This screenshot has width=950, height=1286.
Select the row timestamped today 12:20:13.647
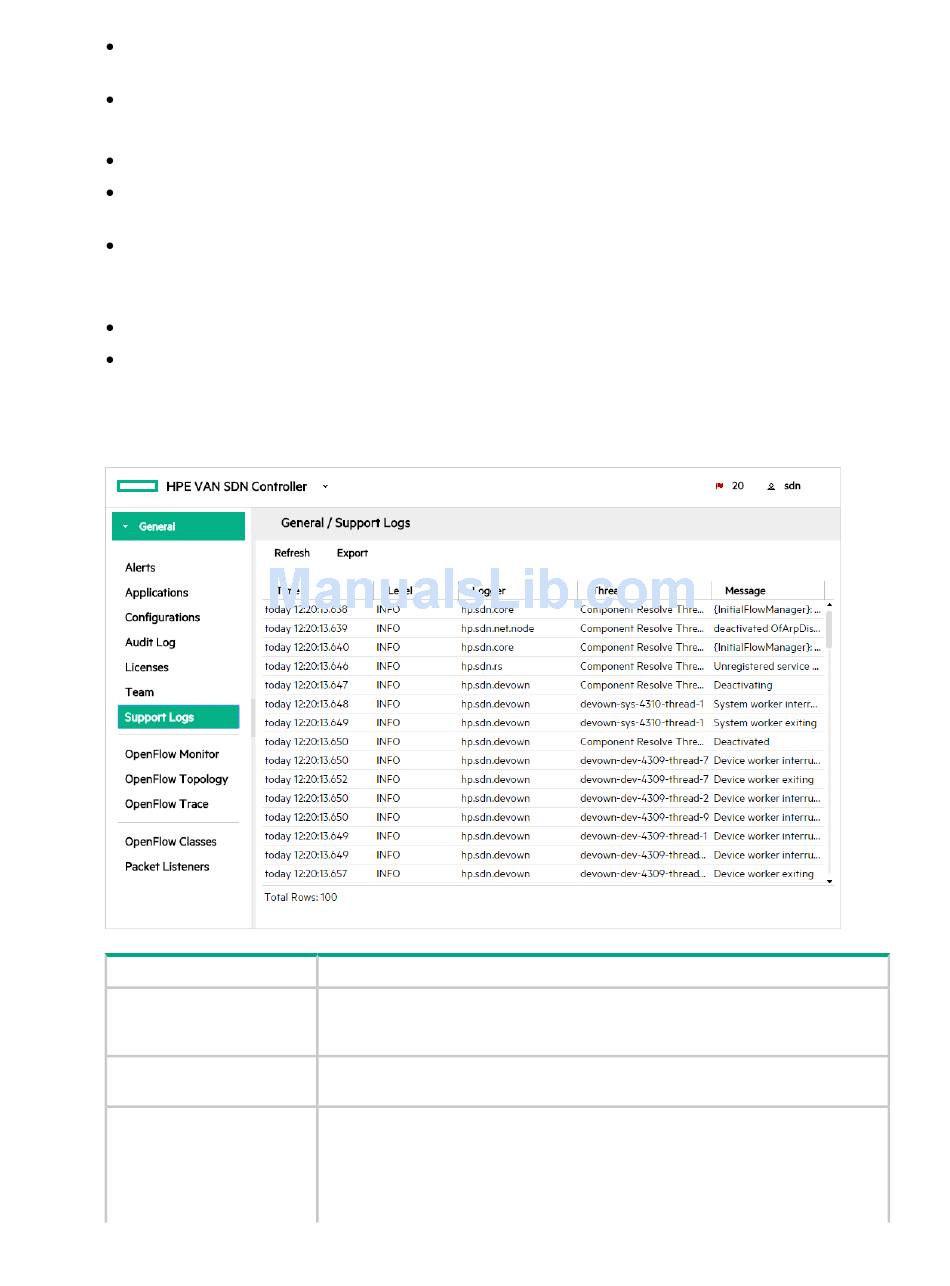tap(544, 686)
